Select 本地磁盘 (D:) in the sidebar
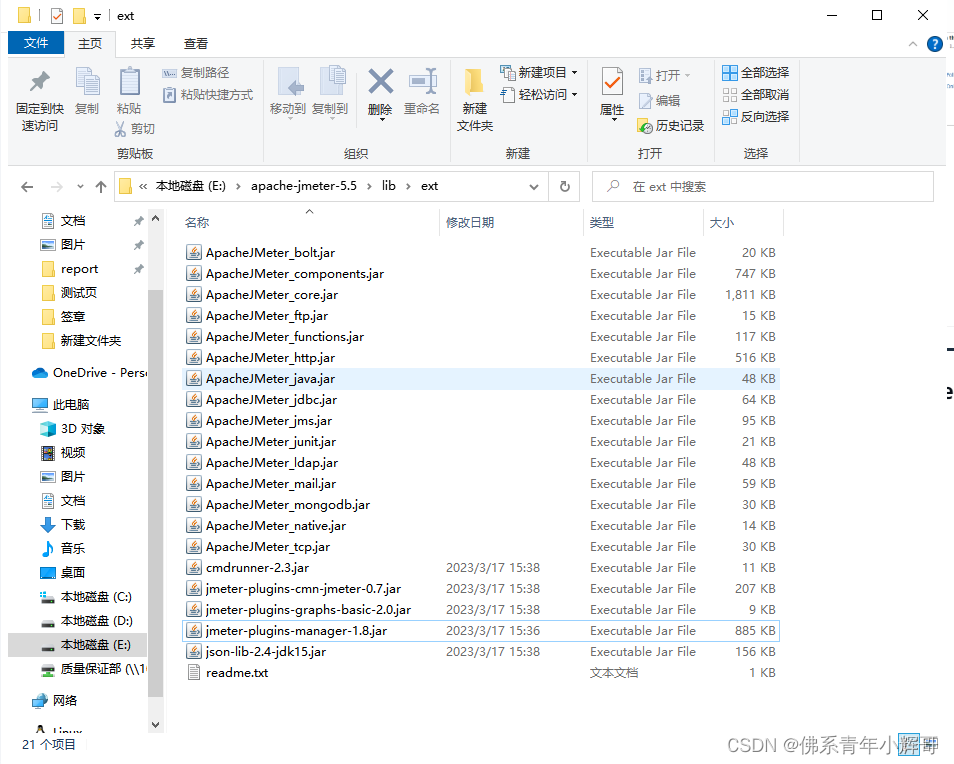Screen dimensions: 954x764 click(x=86, y=621)
